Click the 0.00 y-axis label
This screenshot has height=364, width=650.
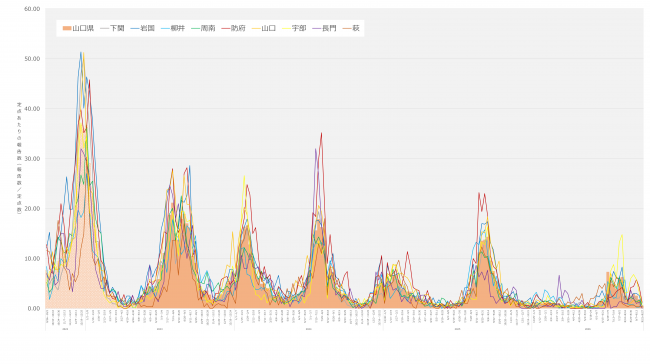34,308
